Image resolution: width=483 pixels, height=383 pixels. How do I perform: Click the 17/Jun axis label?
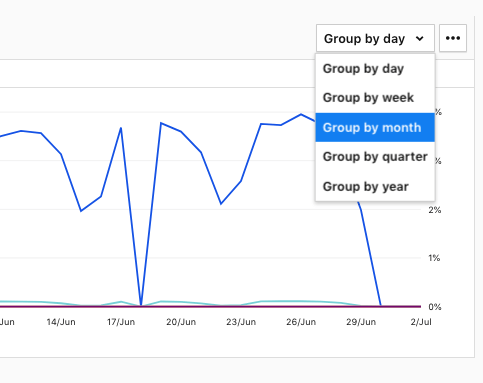click(121, 322)
